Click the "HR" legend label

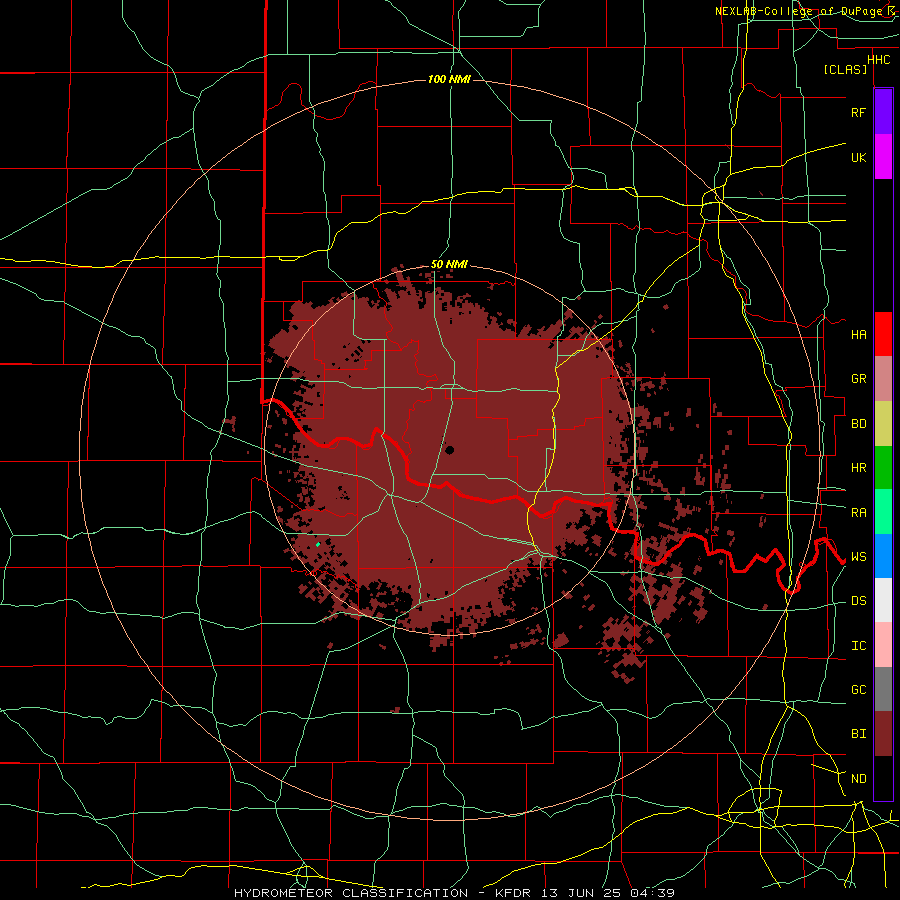coord(858,468)
